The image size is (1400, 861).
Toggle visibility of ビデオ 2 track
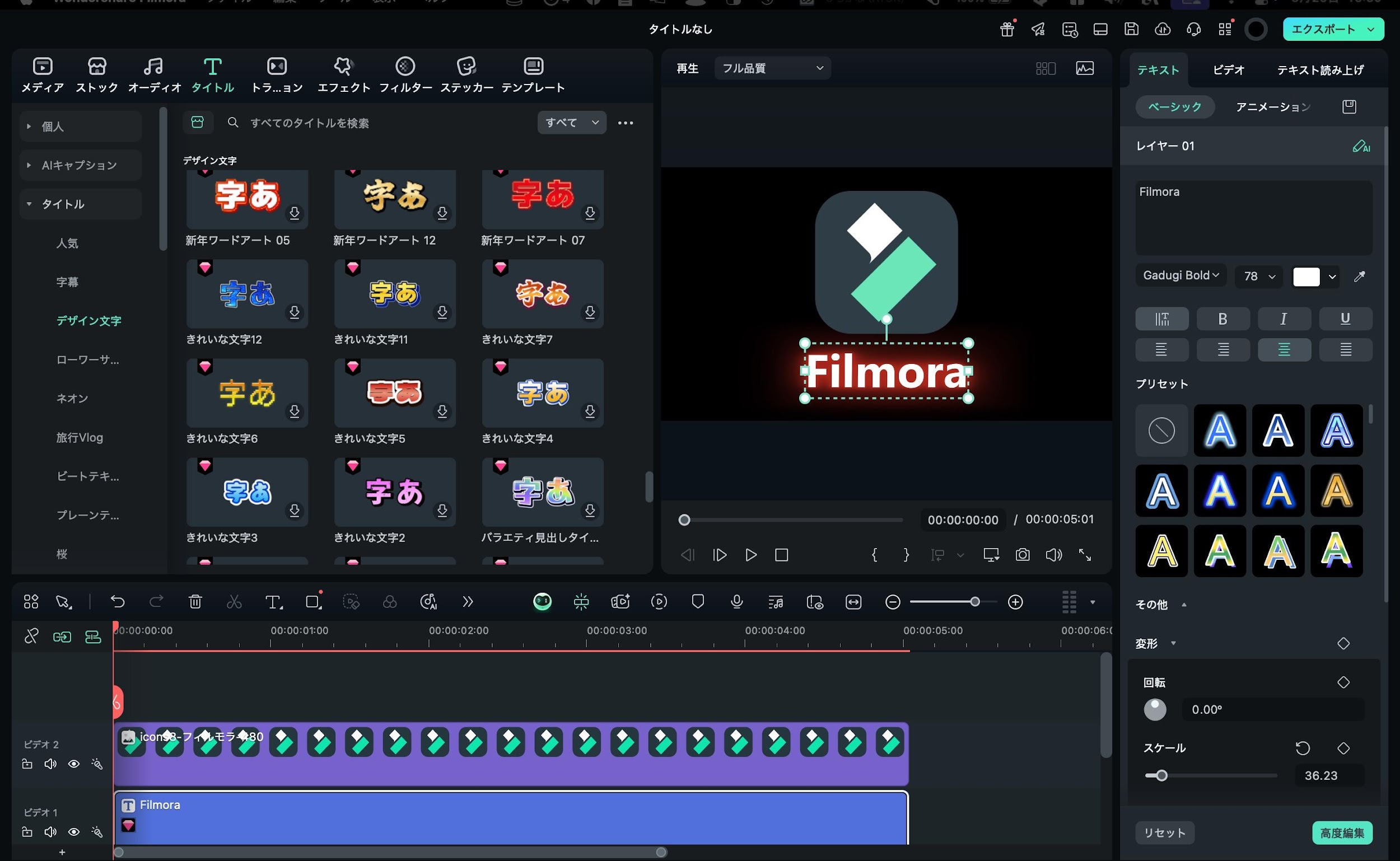coord(74,764)
